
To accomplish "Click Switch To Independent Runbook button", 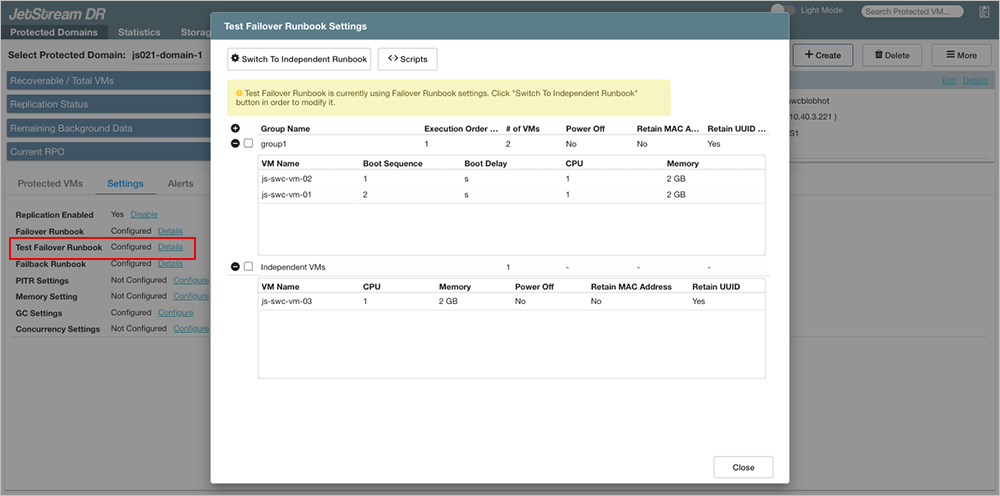I will click(299, 59).
